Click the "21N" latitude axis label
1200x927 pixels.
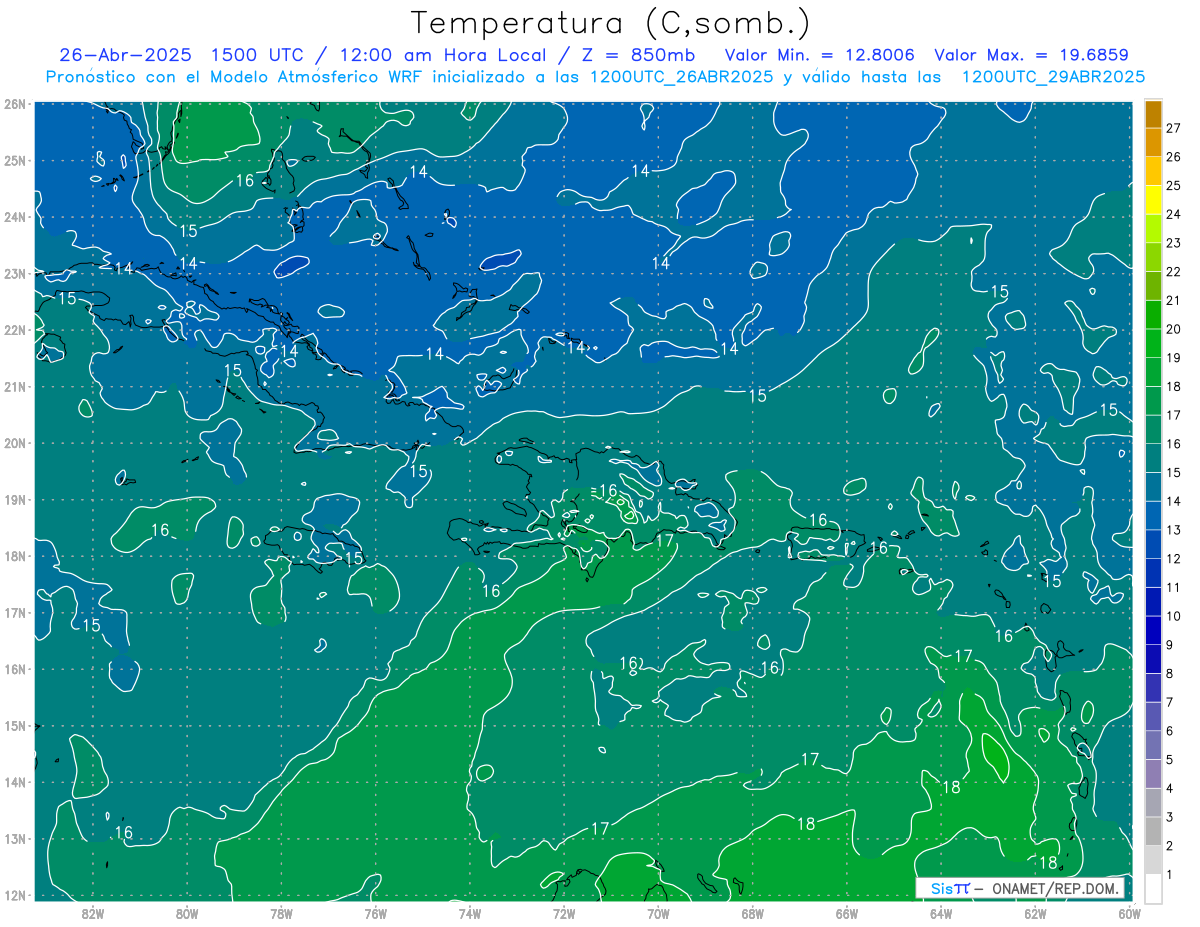[14, 386]
